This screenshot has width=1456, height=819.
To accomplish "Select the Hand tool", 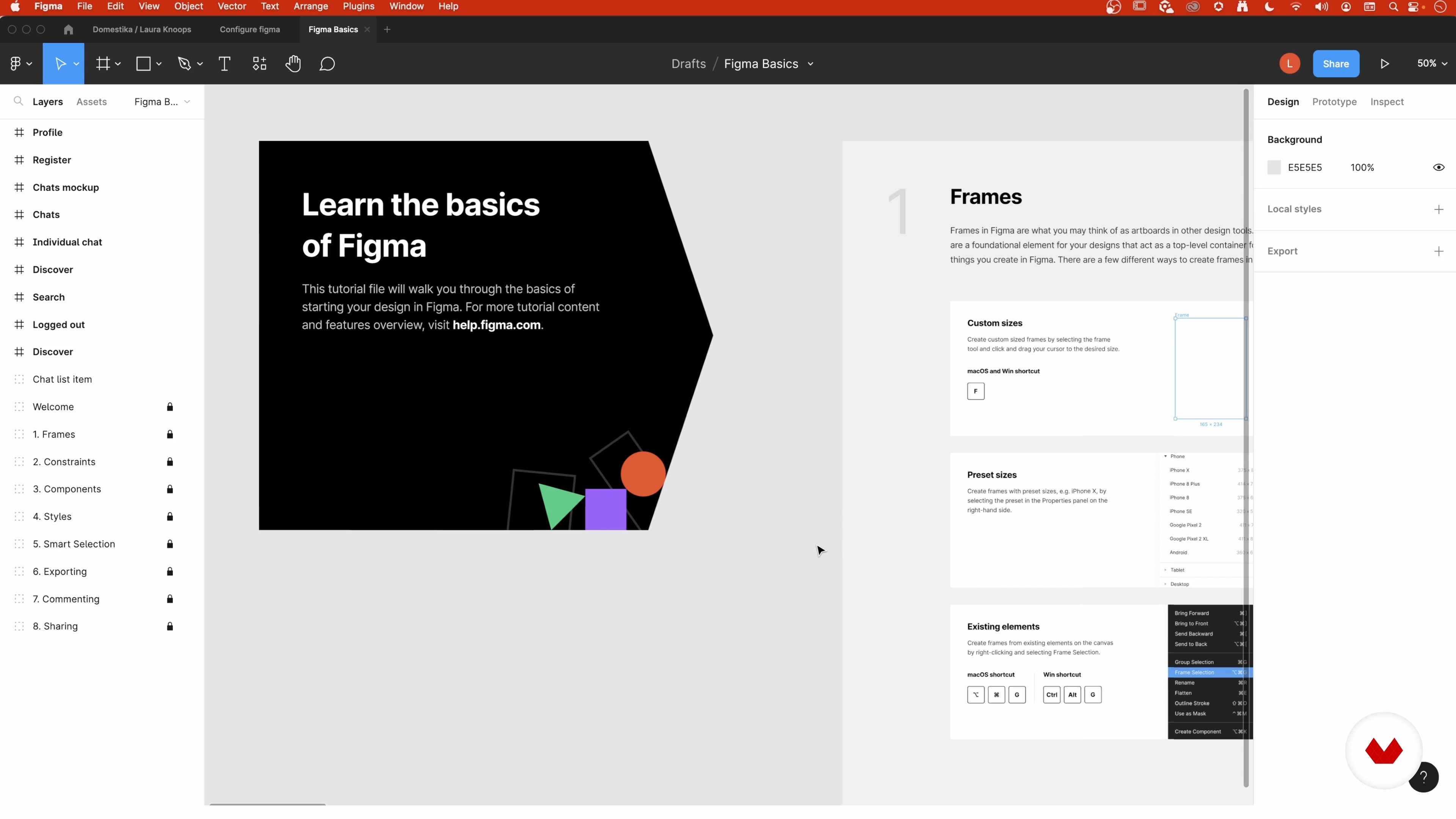I will (293, 64).
